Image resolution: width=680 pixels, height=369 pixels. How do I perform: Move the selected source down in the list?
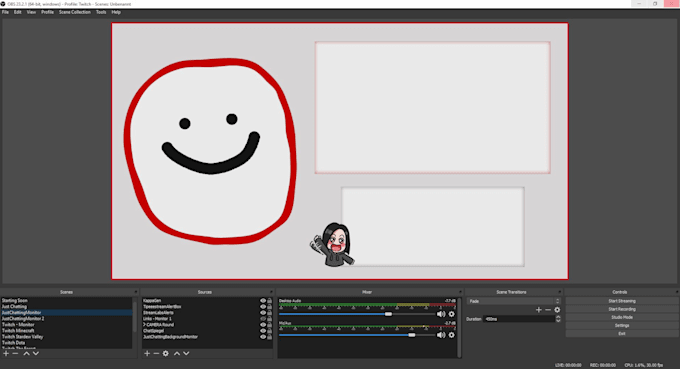(186, 353)
